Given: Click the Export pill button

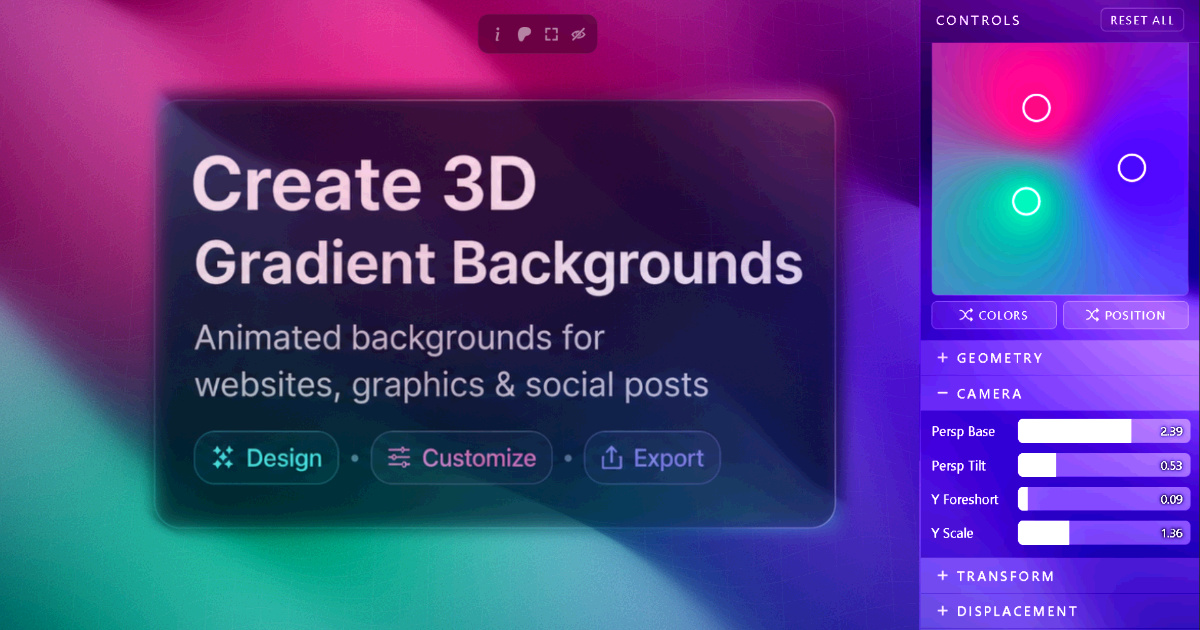Looking at the screenshot, I should point(652,458).
